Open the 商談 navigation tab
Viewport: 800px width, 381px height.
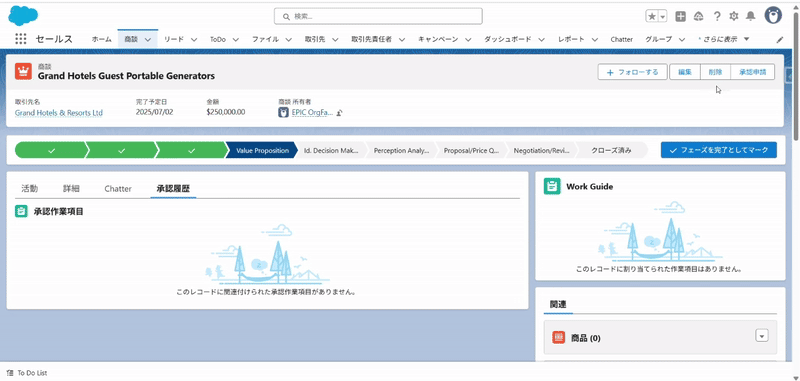point(131,39)
